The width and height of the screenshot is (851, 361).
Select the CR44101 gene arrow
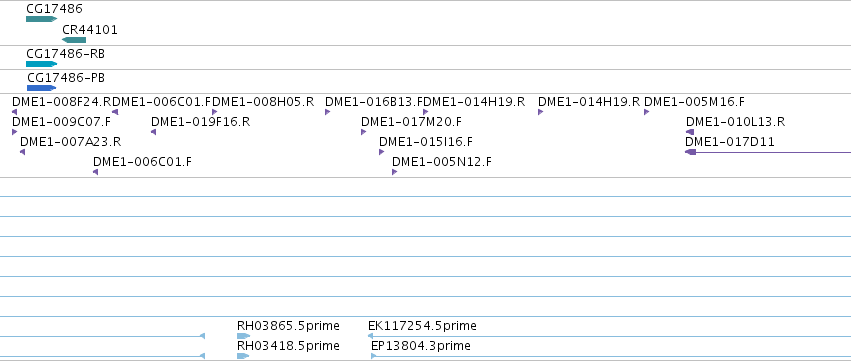pos(74,40)
